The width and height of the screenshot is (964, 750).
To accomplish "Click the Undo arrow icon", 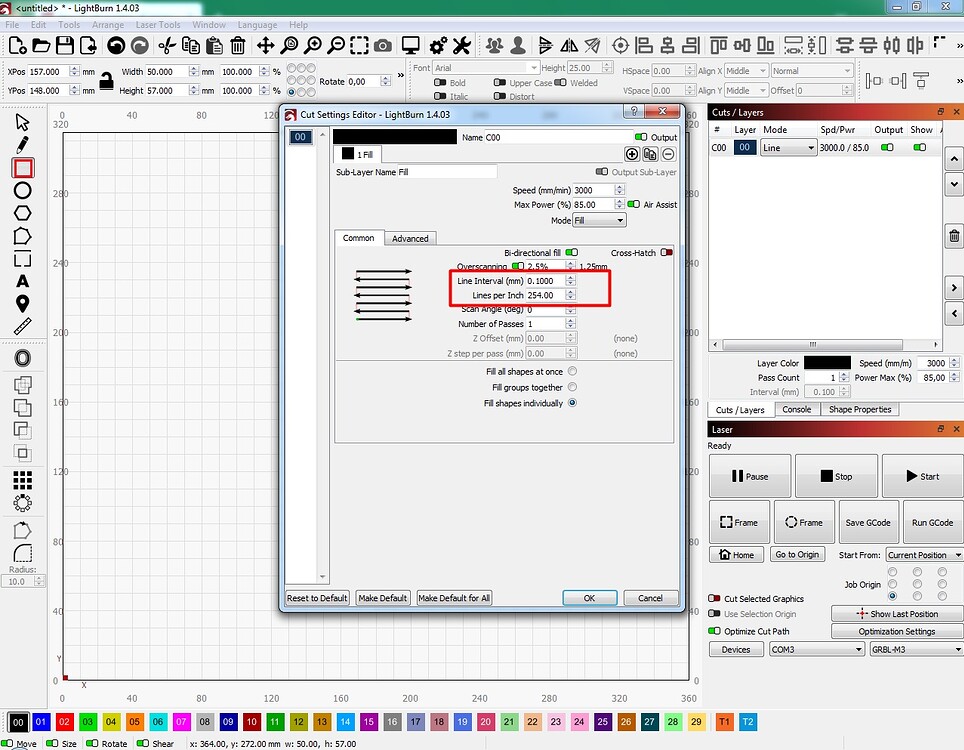I will (116, 45).
